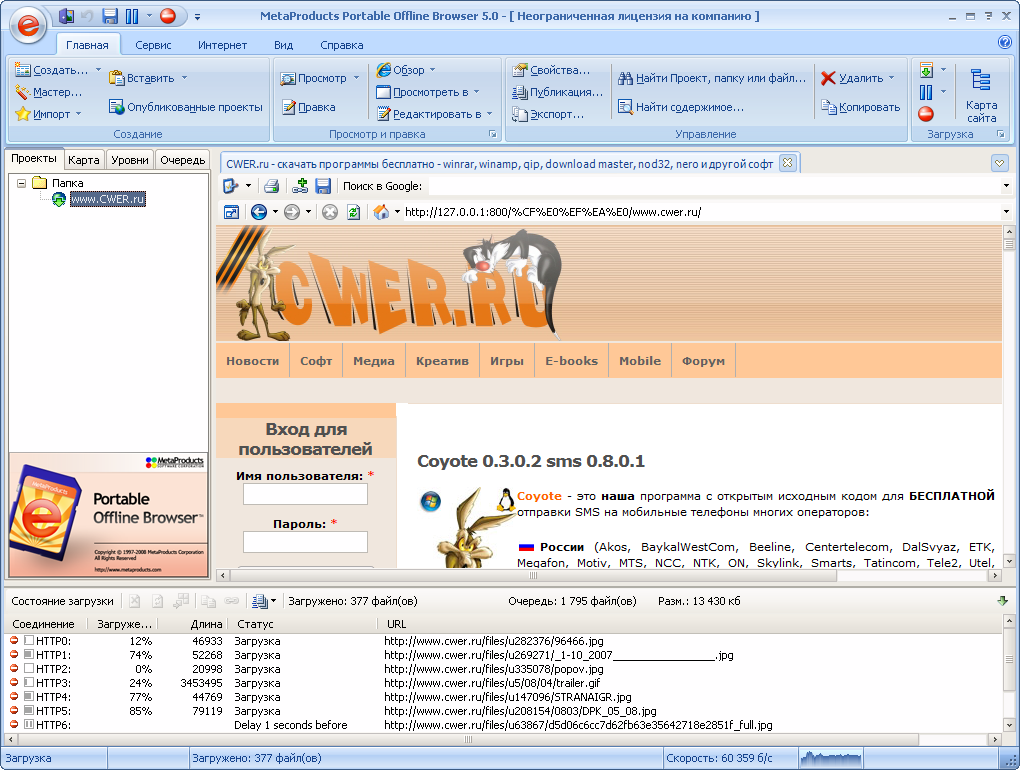1020x770 pixels.
Task: Click the home icon beside address bar
Action: point(381,212)
